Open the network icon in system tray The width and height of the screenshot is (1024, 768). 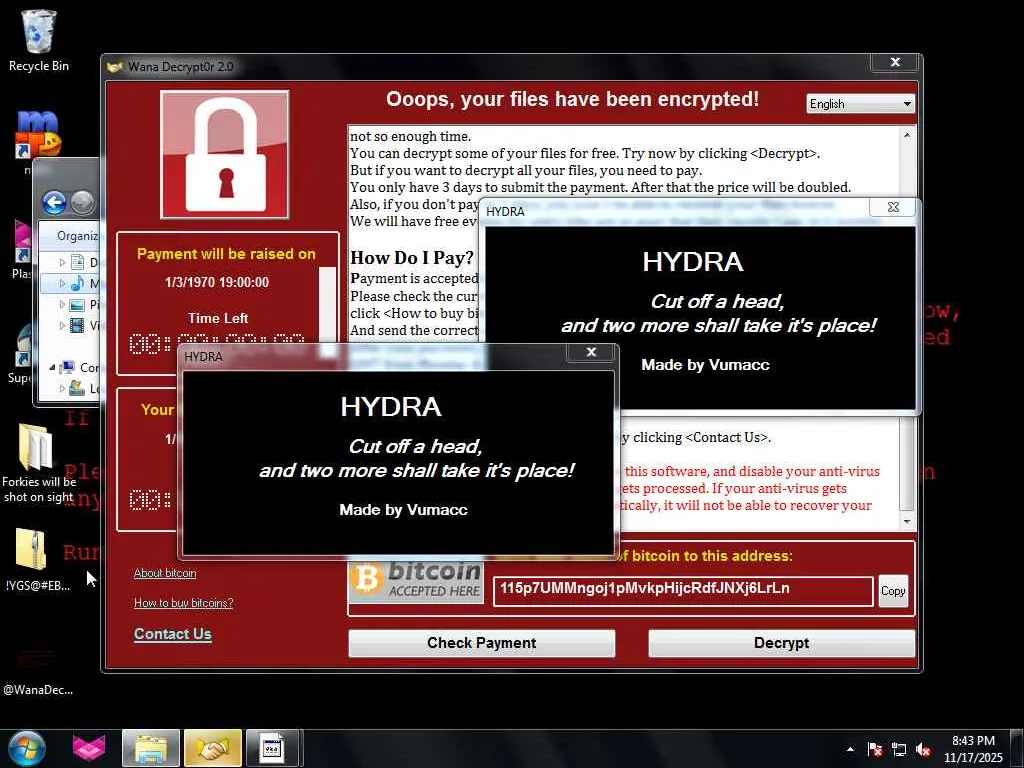coord(899,750)
